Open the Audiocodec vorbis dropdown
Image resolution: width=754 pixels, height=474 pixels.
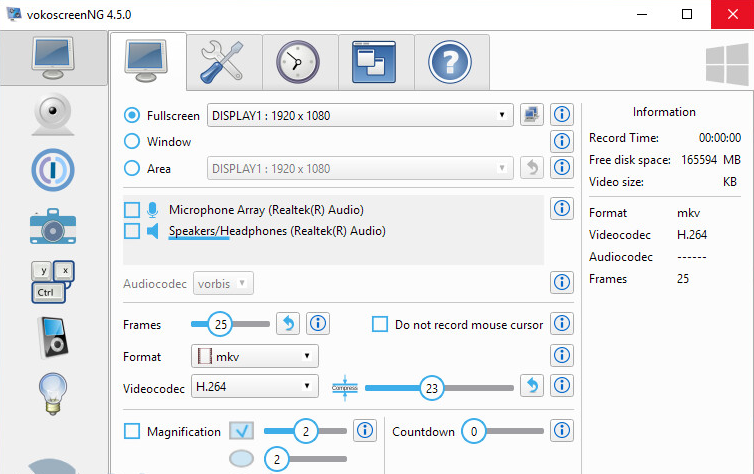pyautogui.click(x=223, y=284)
